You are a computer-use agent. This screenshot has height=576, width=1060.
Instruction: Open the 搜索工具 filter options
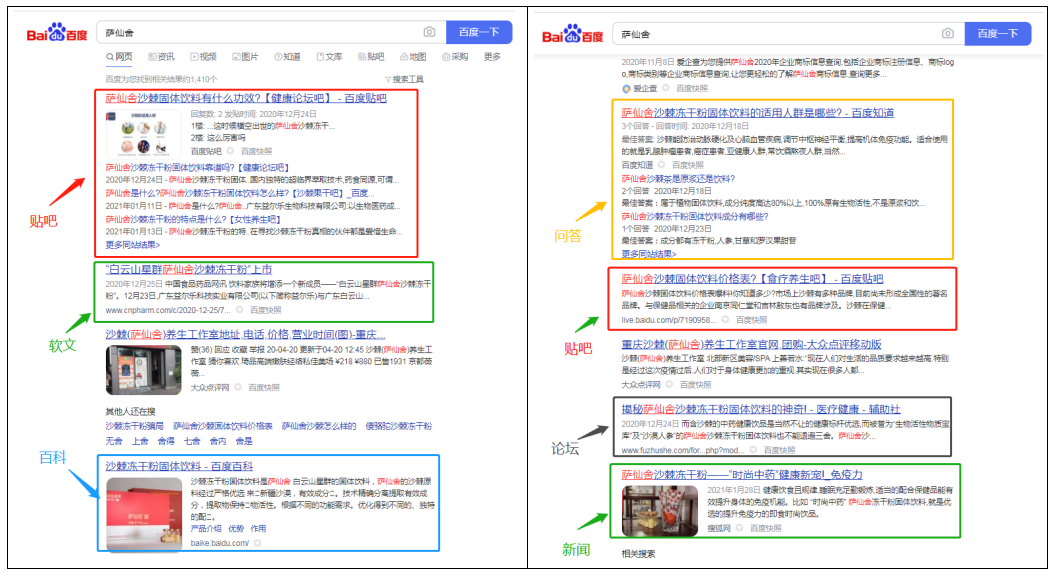404,79
